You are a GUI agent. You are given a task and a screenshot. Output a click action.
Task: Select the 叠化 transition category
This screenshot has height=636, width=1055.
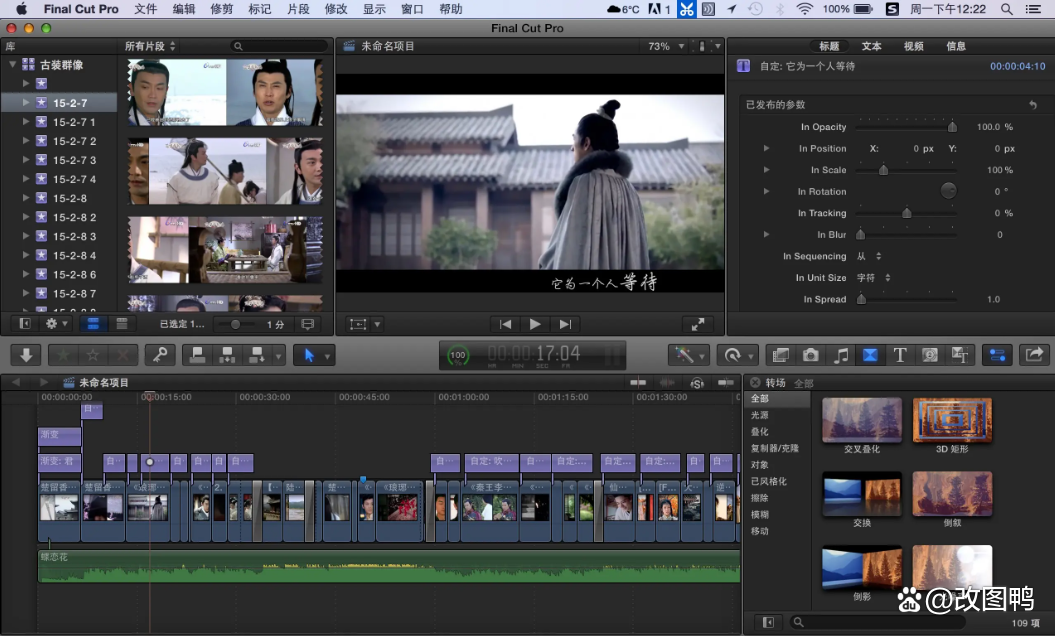tap(760, 432)
